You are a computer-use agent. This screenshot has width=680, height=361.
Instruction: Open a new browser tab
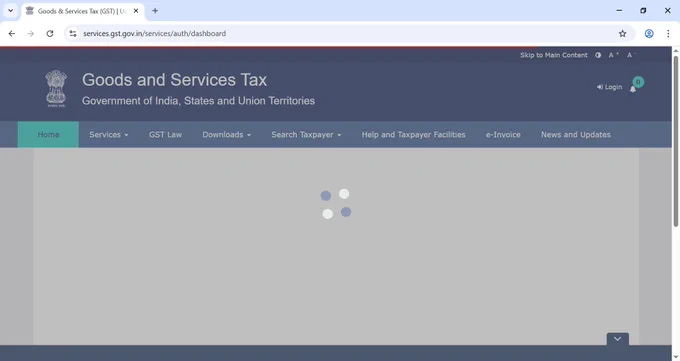155,11
